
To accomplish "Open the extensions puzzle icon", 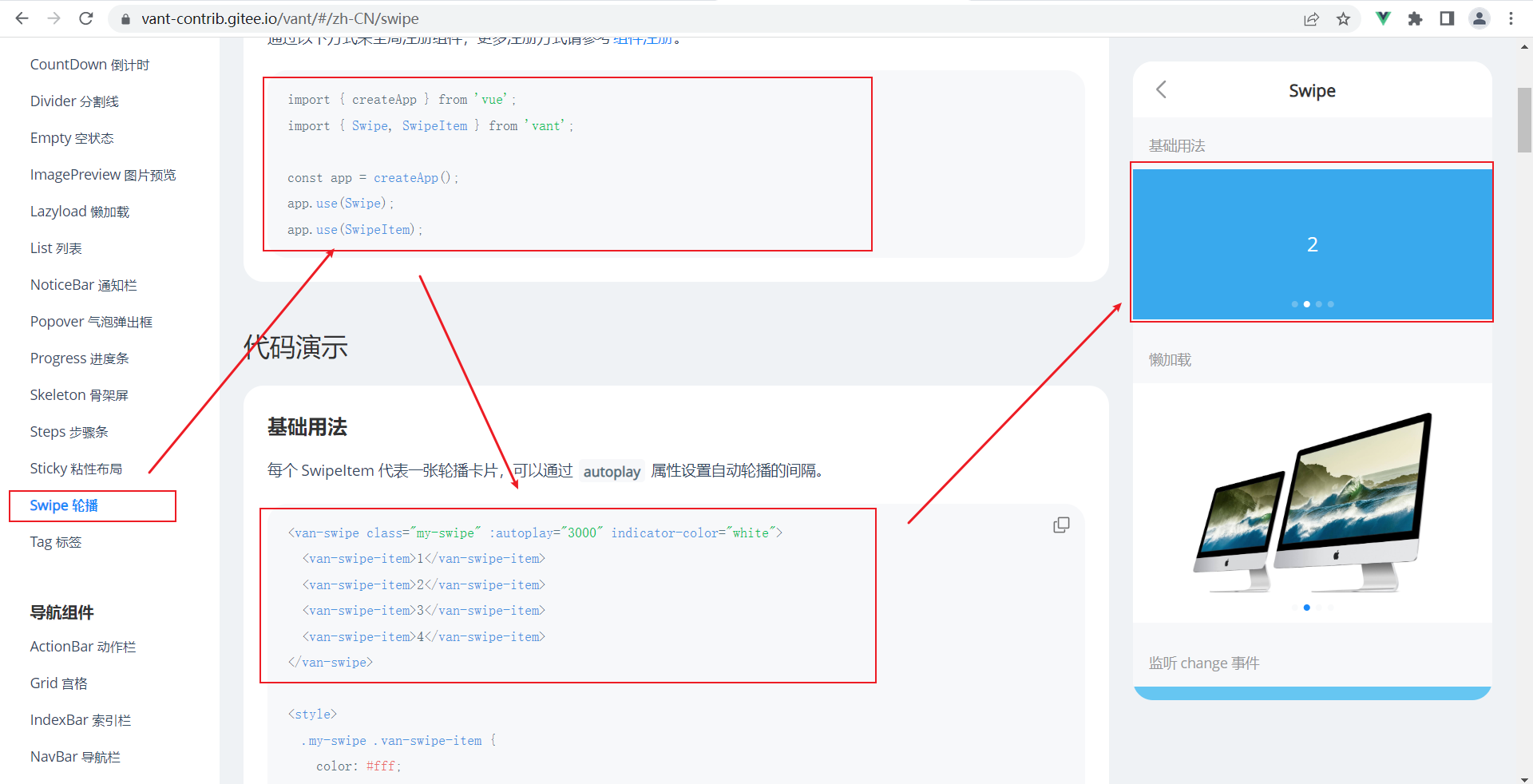I will [x=1415, y=18].
